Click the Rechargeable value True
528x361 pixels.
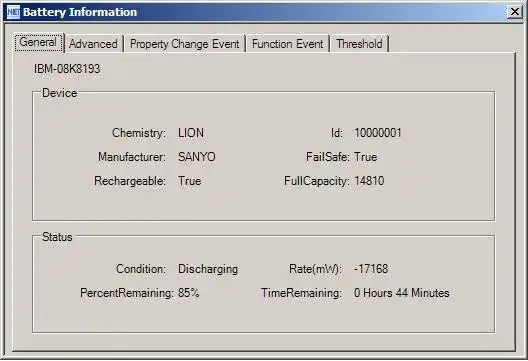tap(190, 181)
